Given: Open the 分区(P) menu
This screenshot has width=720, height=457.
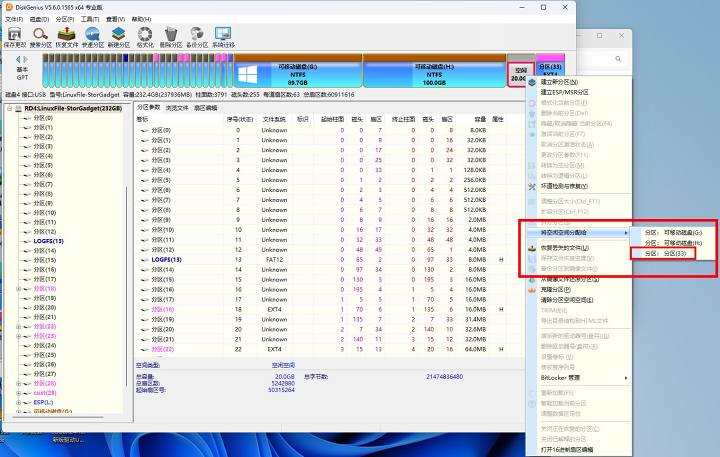Looking at the screenshot, I should pyautogui.click(x=65, y=19).
